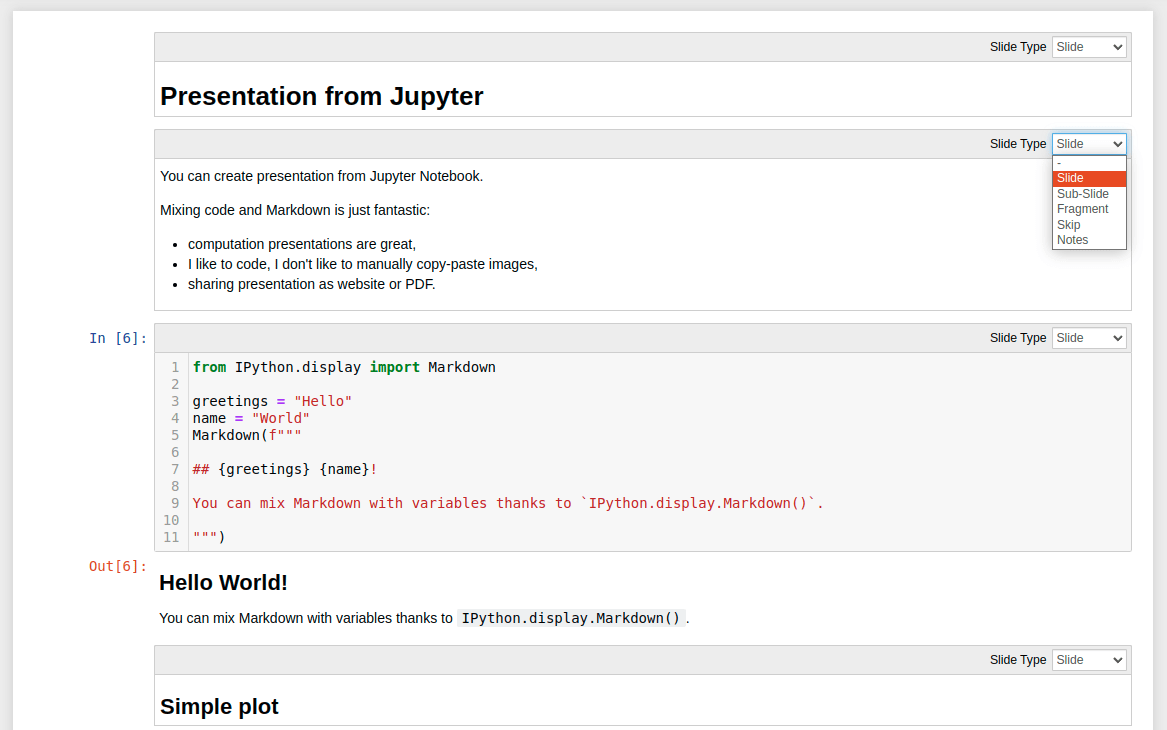
Task: Select "Fragment" from the open dropdown
Action: coord(1083,208)
